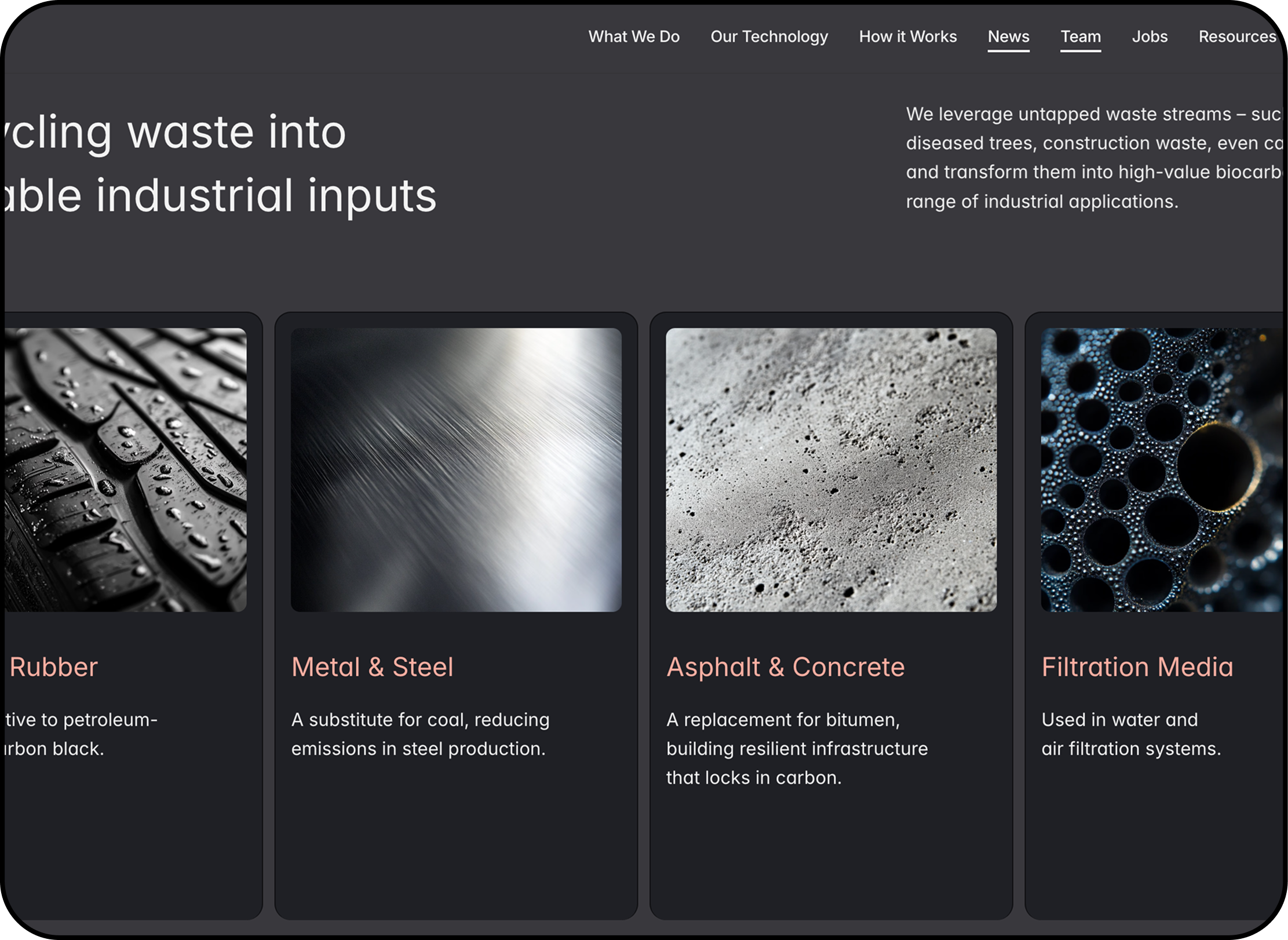The height and width of the screenshot is (940, 1288).
Task: Go to Resources in navigation
Action: 1236,37
